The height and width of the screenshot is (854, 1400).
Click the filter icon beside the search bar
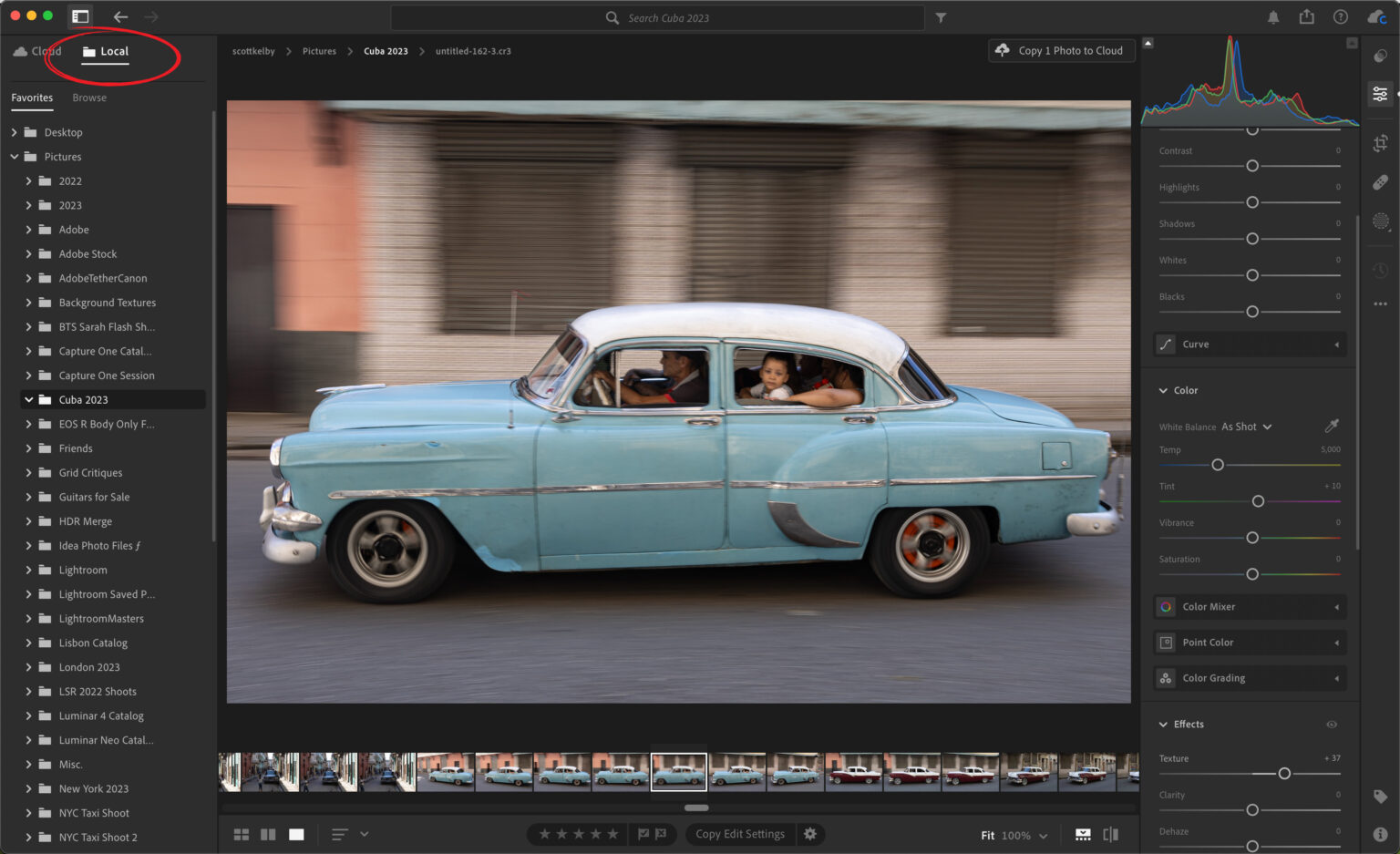[941, 17]
